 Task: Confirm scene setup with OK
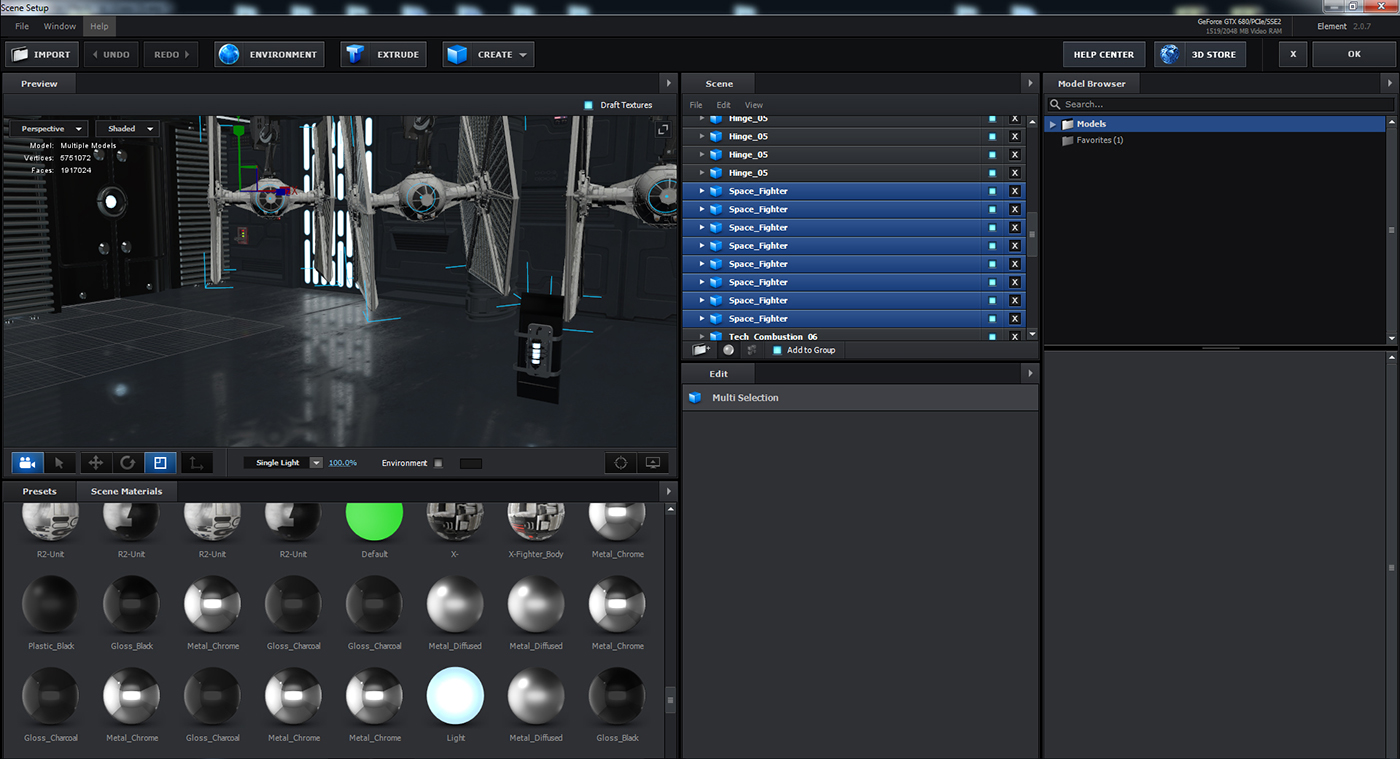(x=1354, y=54)
